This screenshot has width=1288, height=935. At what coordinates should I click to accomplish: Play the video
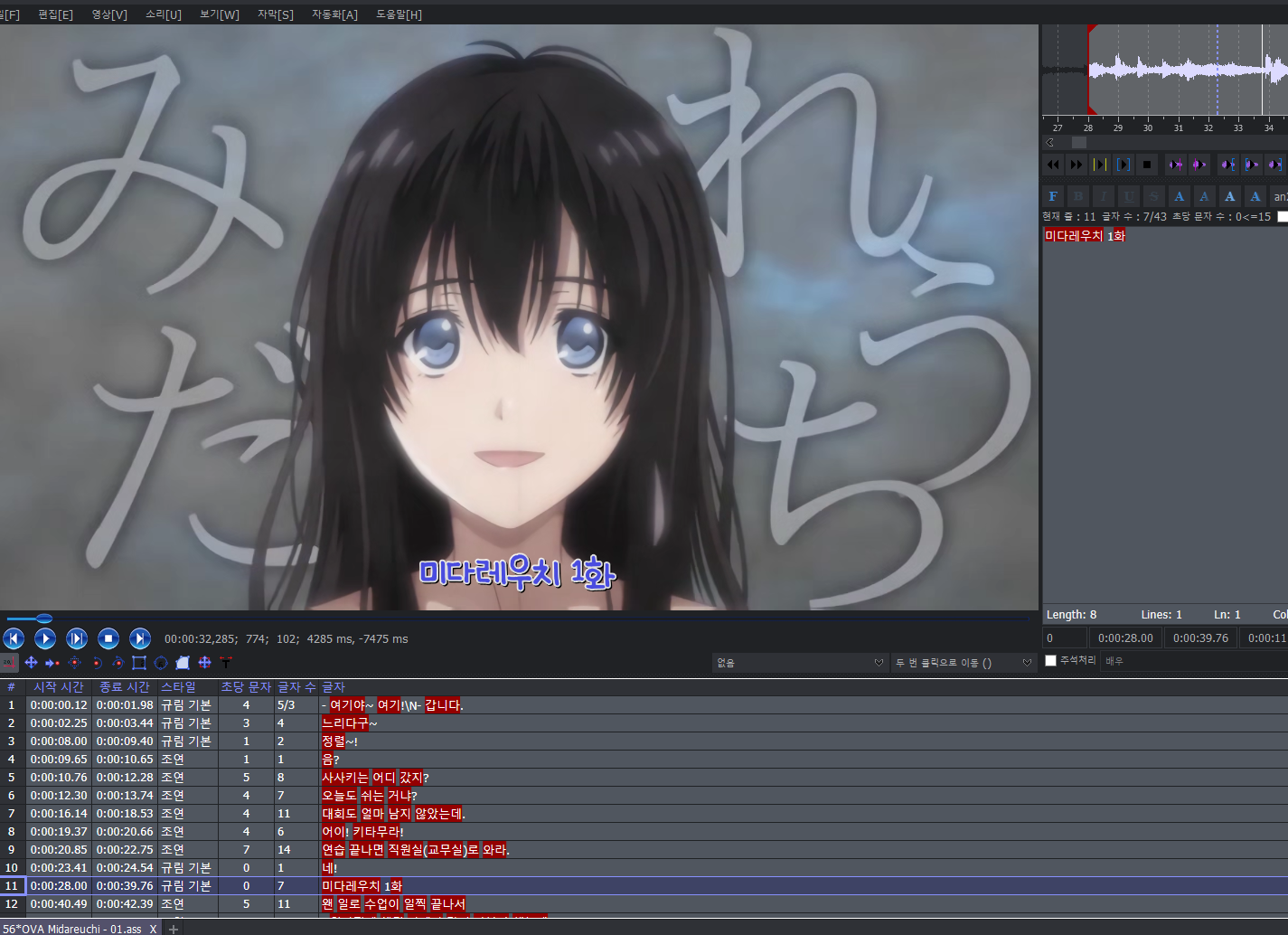tap(45, 638)
